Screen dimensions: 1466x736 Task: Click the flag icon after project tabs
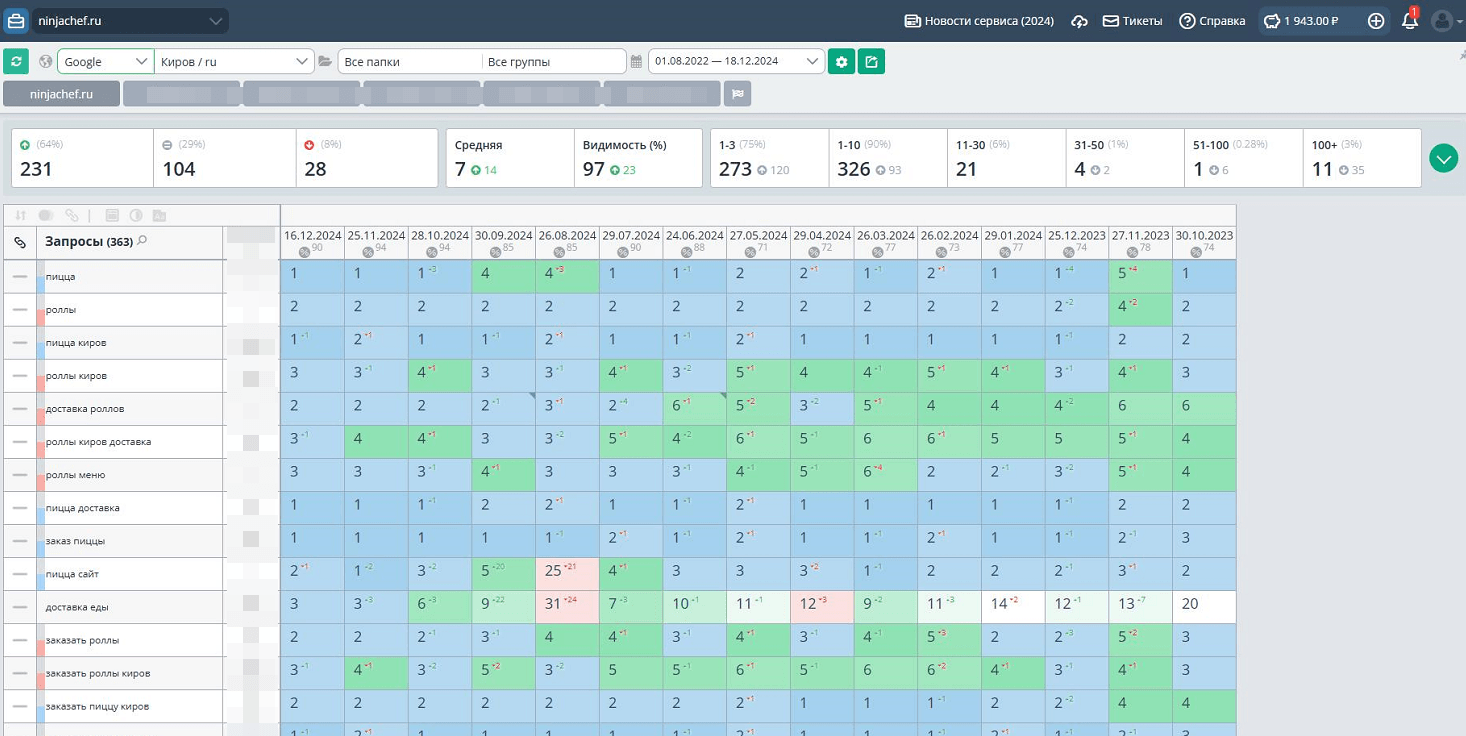click(738, 94)
